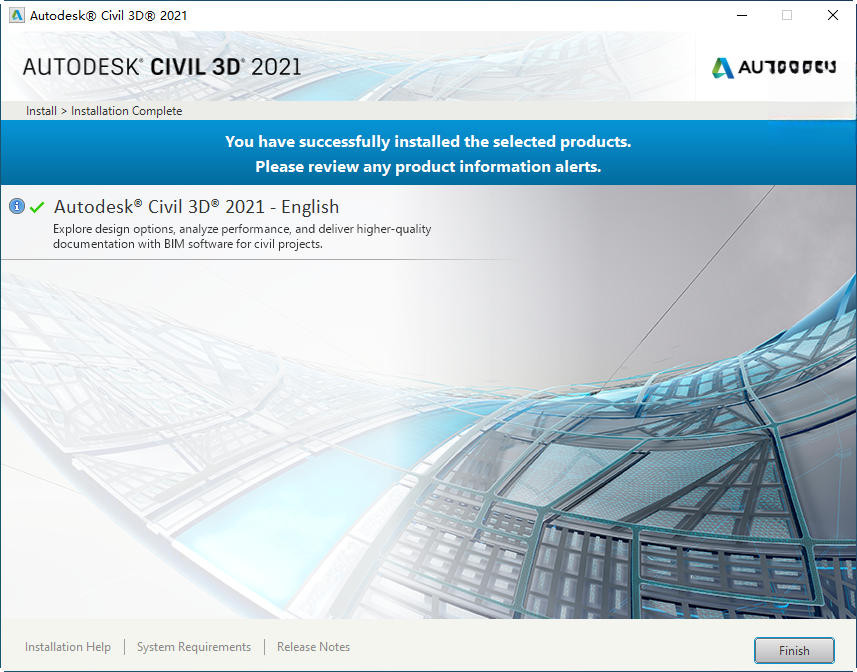Click the 'Please review any product information alerts' text
857x672 pixels.
pyautogui.click(x=428, y=167)
